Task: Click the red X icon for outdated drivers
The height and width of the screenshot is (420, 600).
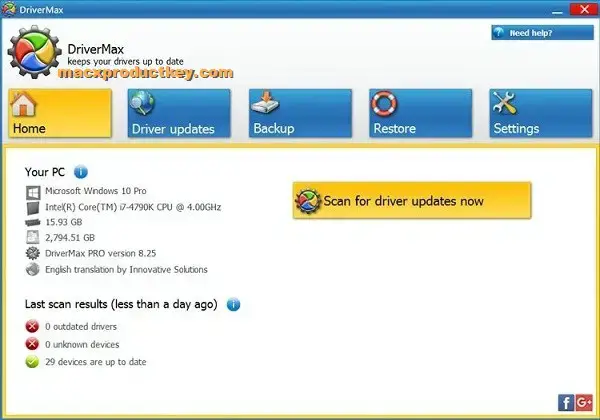Action: (32, 326)
